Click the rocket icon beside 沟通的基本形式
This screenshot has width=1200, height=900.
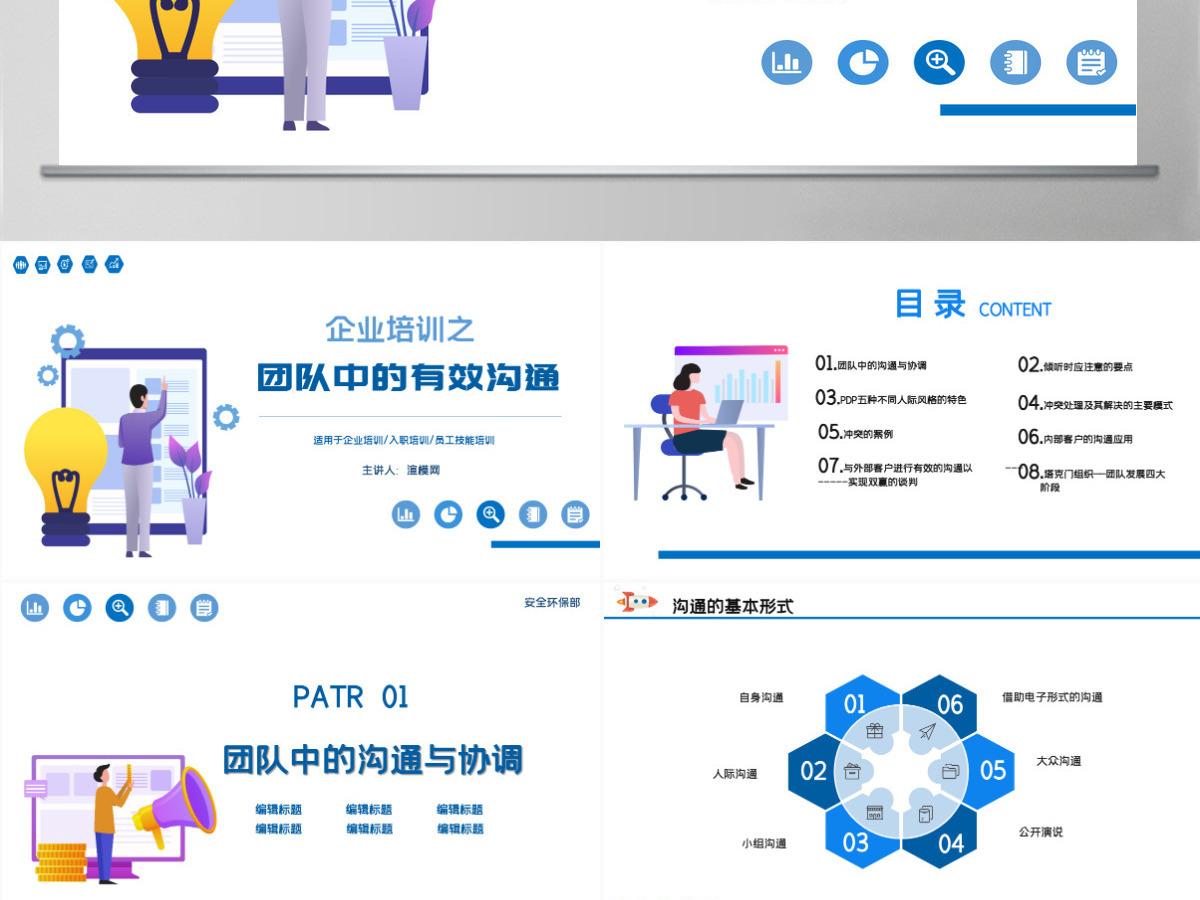(x=637, y=601)
